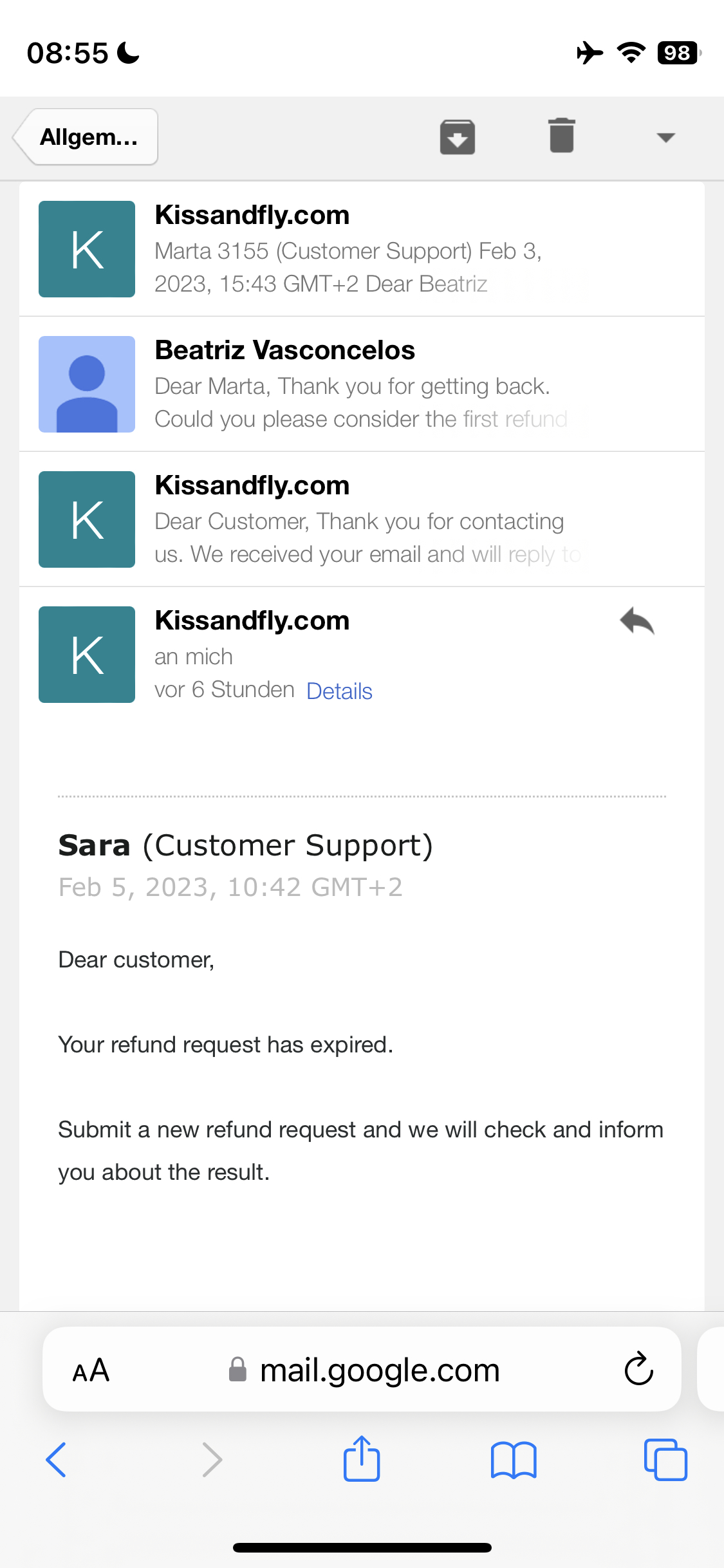Select the Kissandfly.com auto-reply message
This screenshot has height=1568, width=724.
(x=362, y=519)
